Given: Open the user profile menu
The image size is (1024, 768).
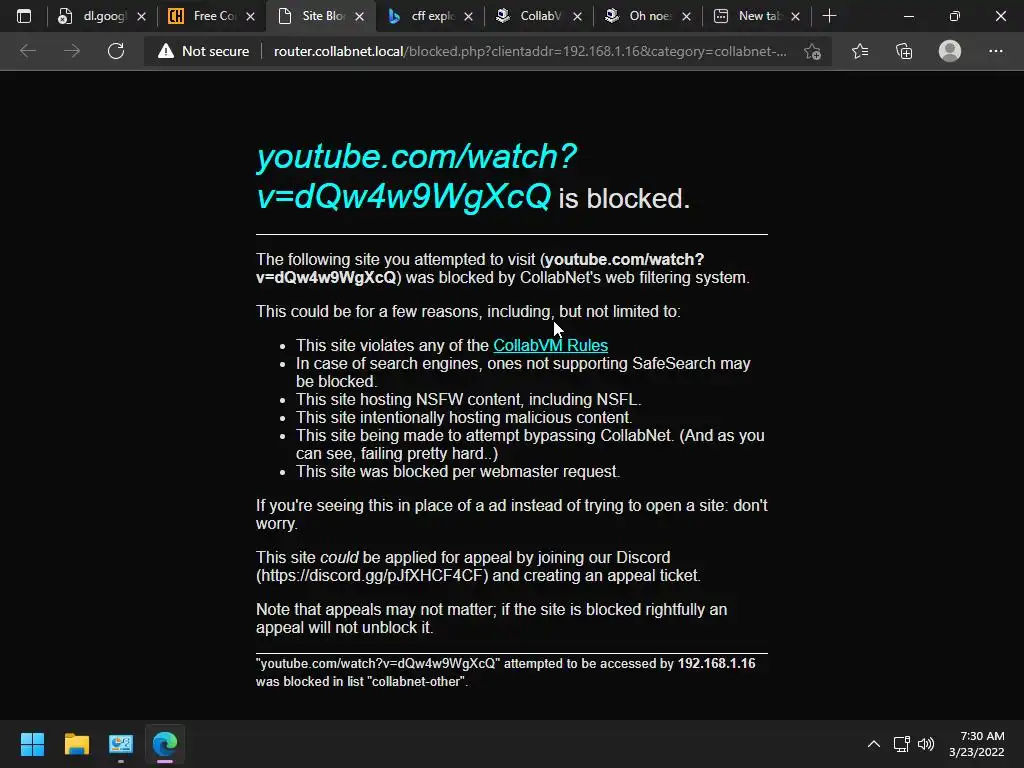Looking at the screenshot, I should (950, 51).
